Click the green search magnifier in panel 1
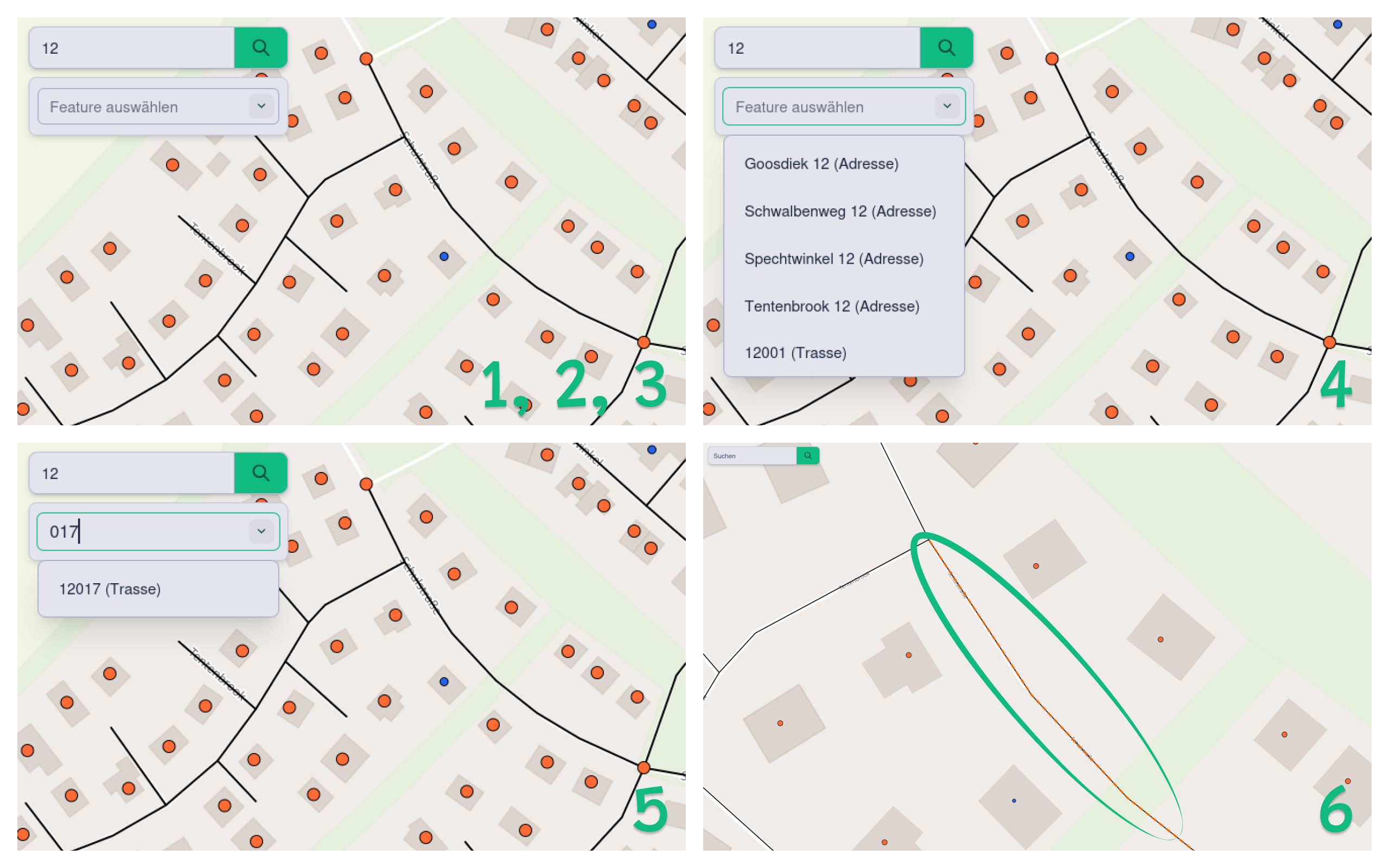The height and width of the screenshot is (868, 1389). [261, 48]
